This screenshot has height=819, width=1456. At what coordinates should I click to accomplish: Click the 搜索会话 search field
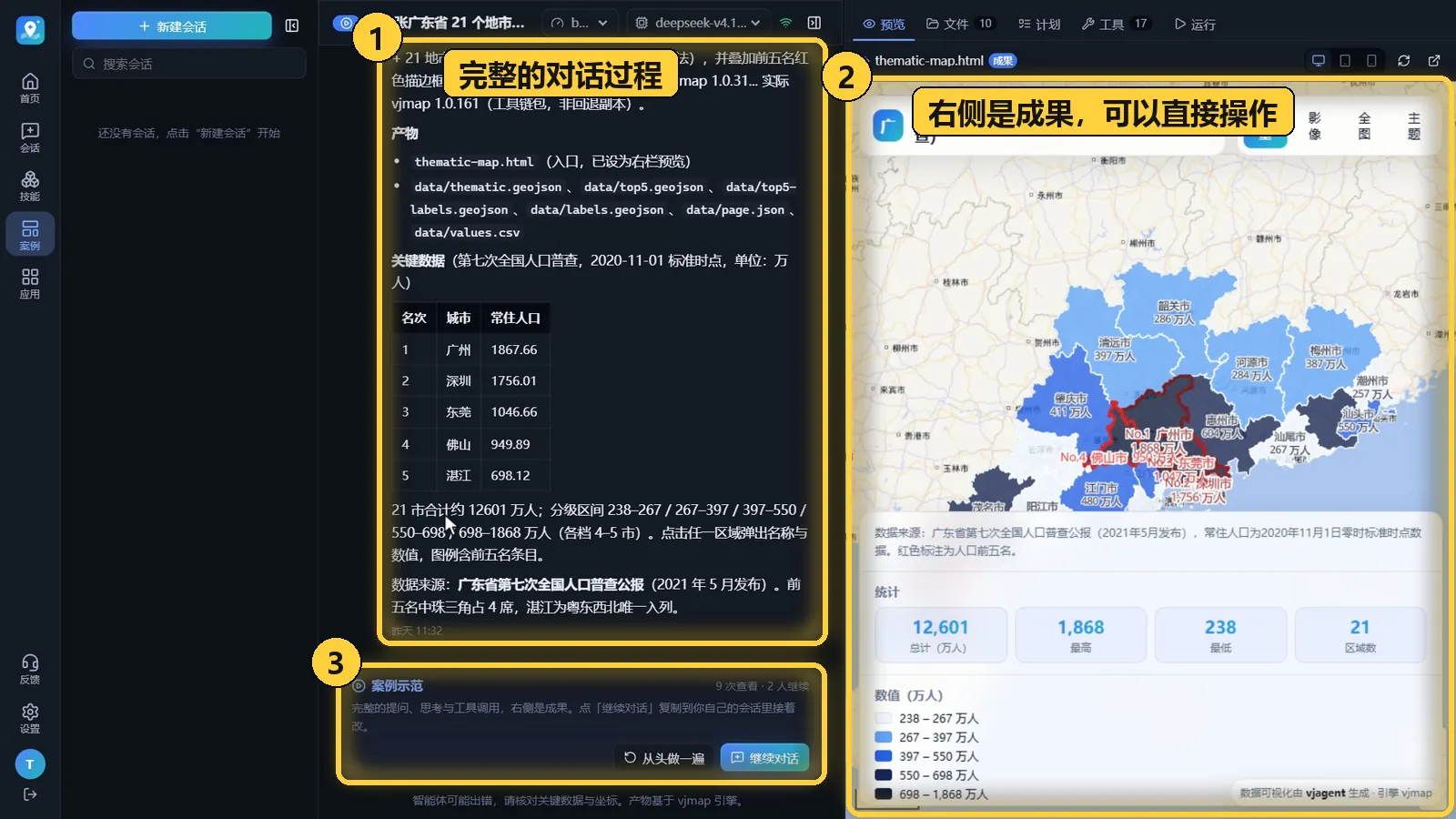pyautogui.click(x=189, y=64)
